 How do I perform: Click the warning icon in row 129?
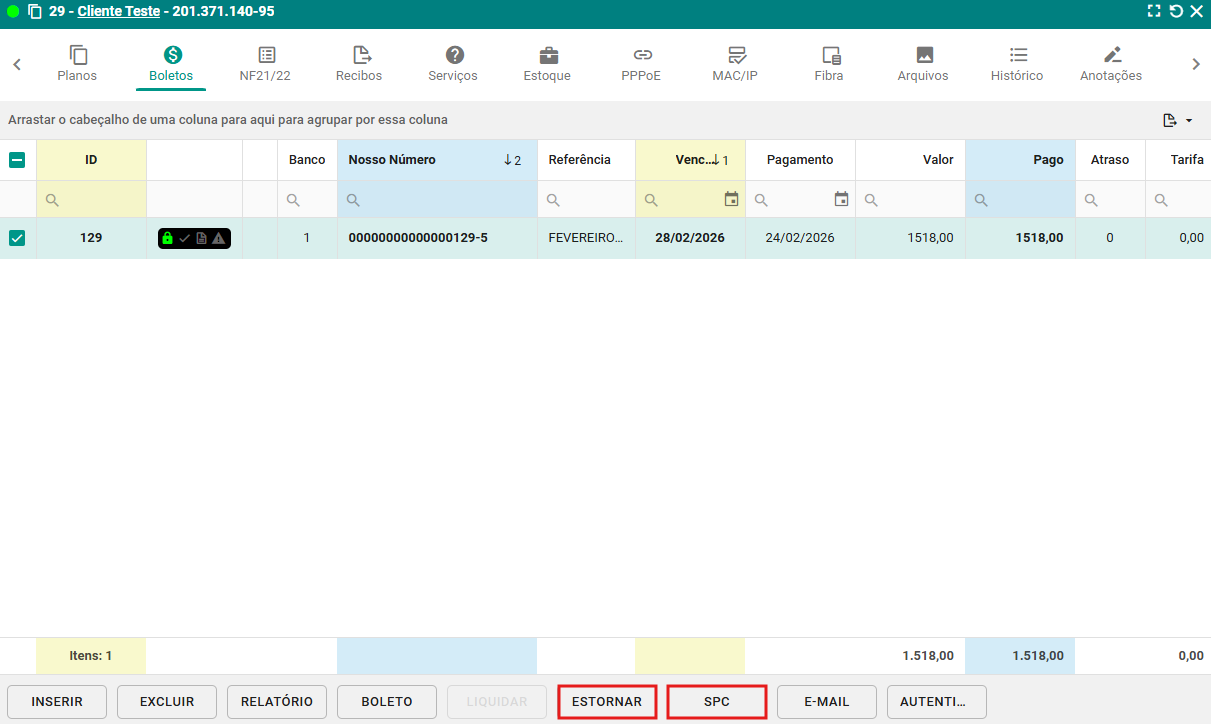click(x=218, y=239)
